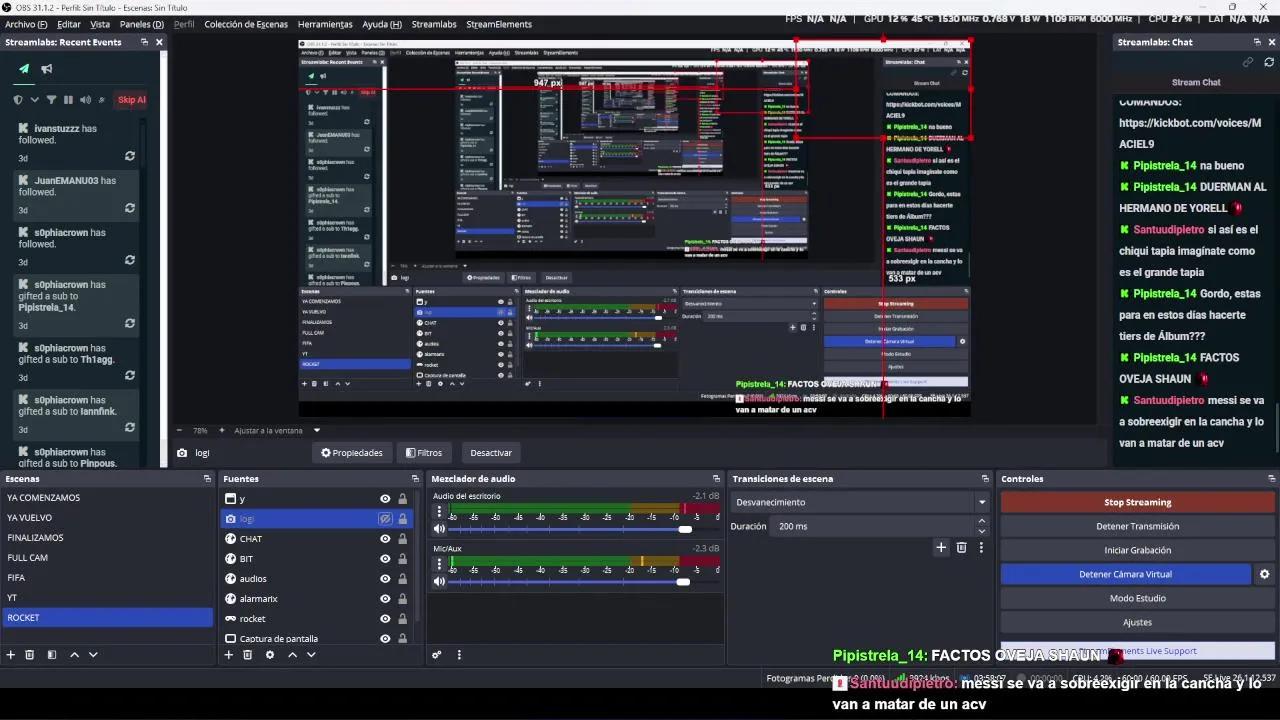Mute alerts with the speaker icon in Recent Events

(x=85, y=100)
